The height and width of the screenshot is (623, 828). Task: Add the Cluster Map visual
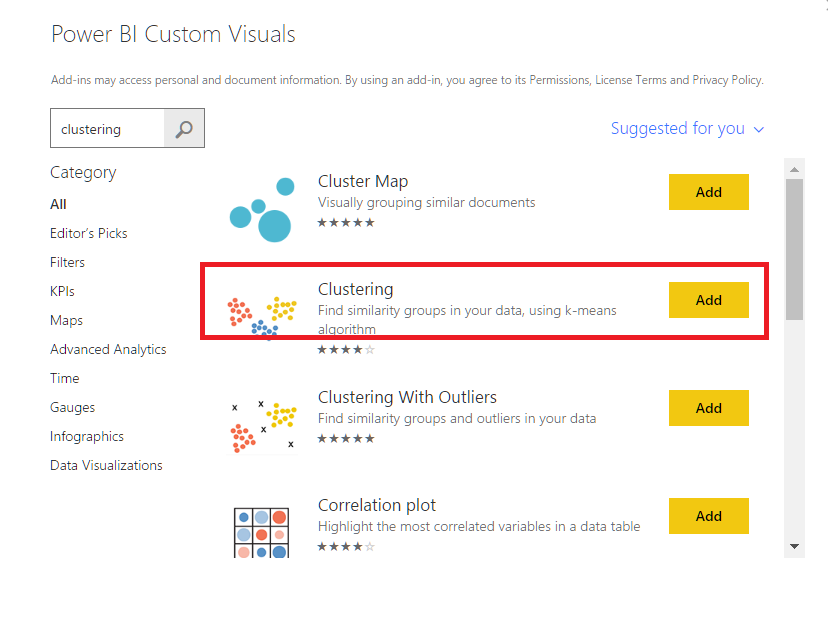708,192
